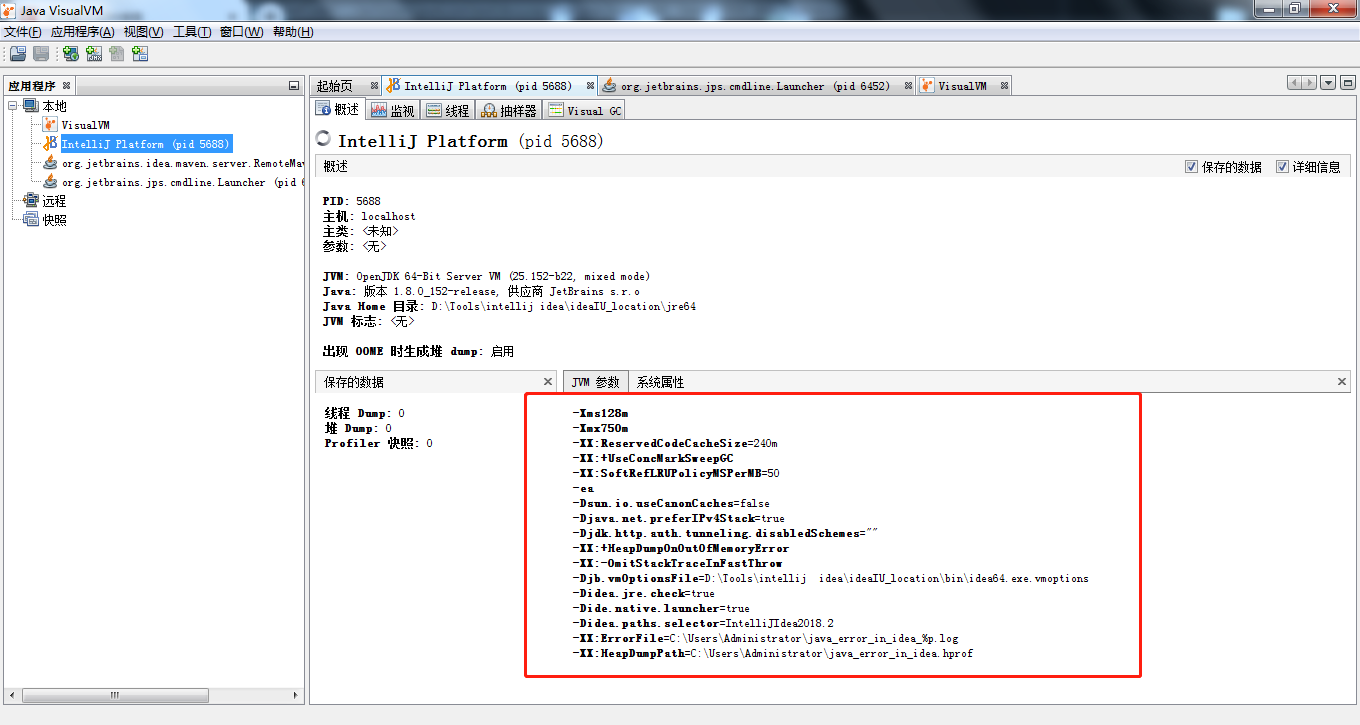This screenshot has width=1360, height=725.
Task: Click the VisualVM title bar app icon
Action: pos(10,10)
